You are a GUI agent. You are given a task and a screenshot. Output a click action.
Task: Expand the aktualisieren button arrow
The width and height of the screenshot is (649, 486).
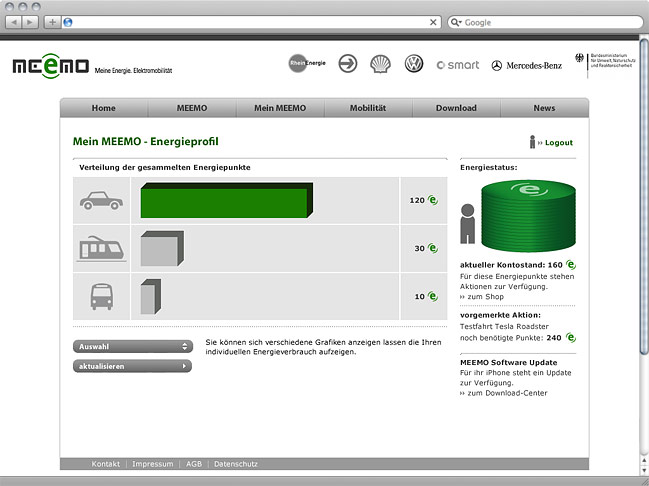(184, 366)
